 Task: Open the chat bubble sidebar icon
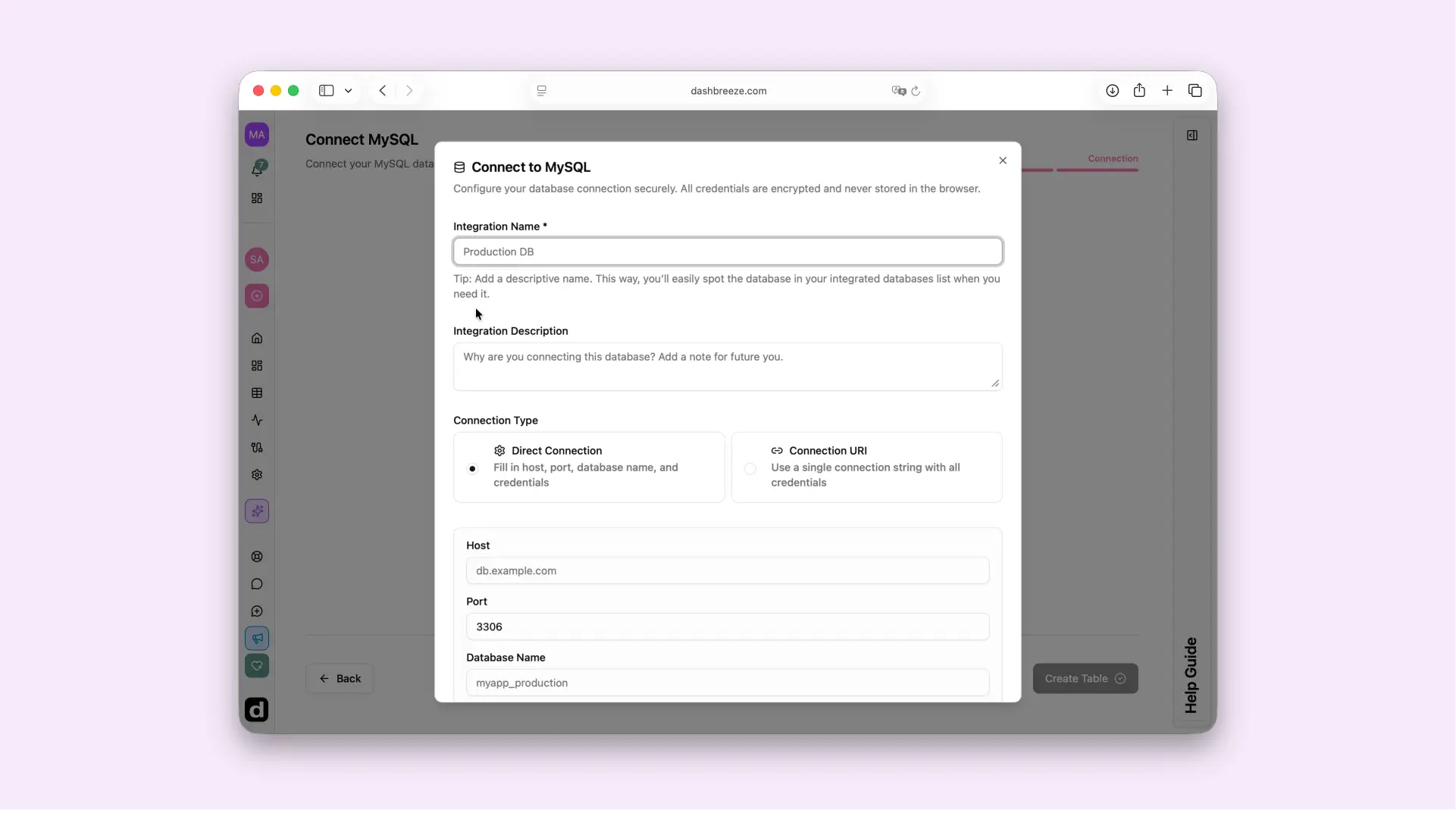(257, 584)
